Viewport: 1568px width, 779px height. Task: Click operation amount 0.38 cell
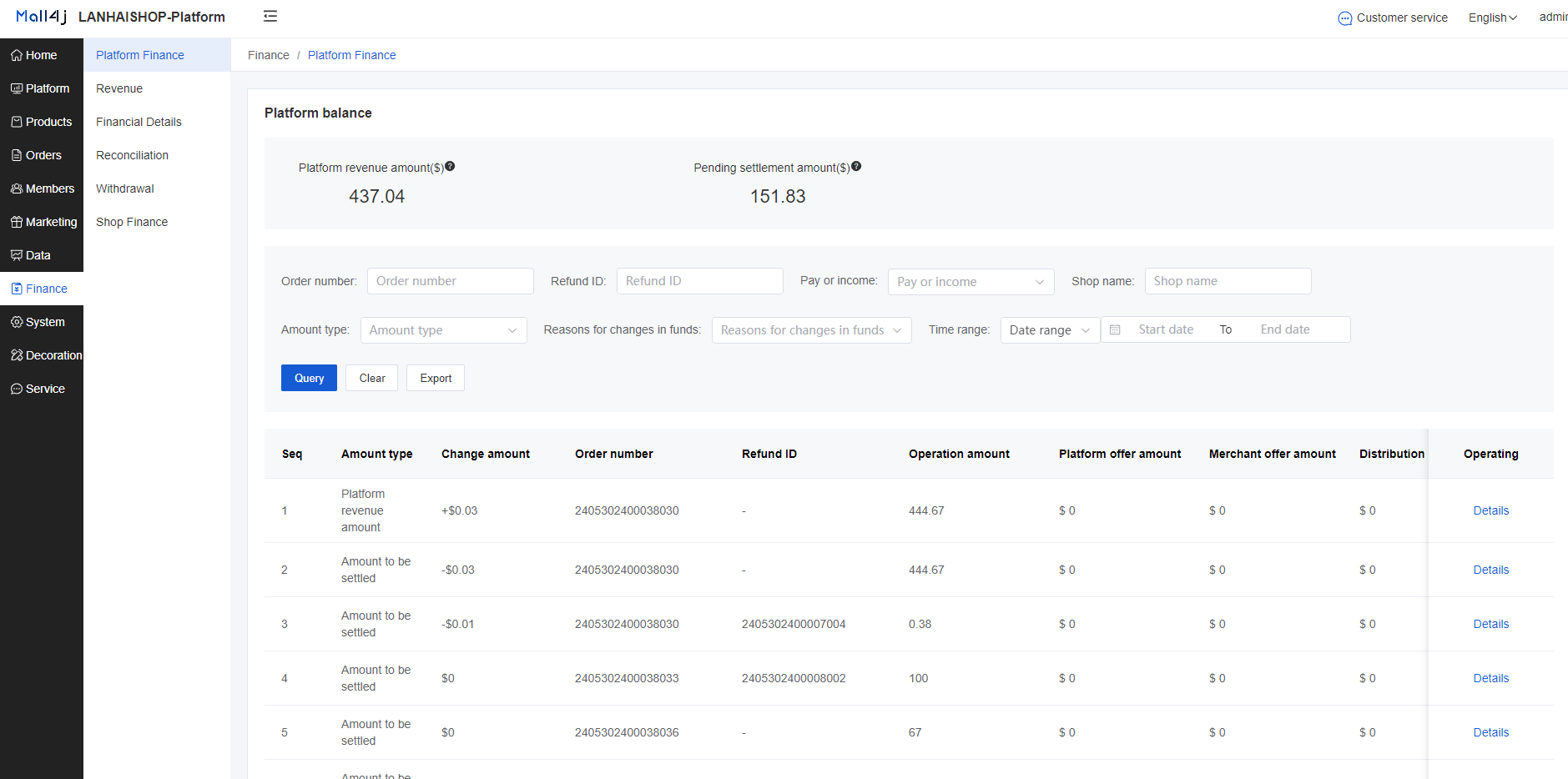(x=920, y=624)
